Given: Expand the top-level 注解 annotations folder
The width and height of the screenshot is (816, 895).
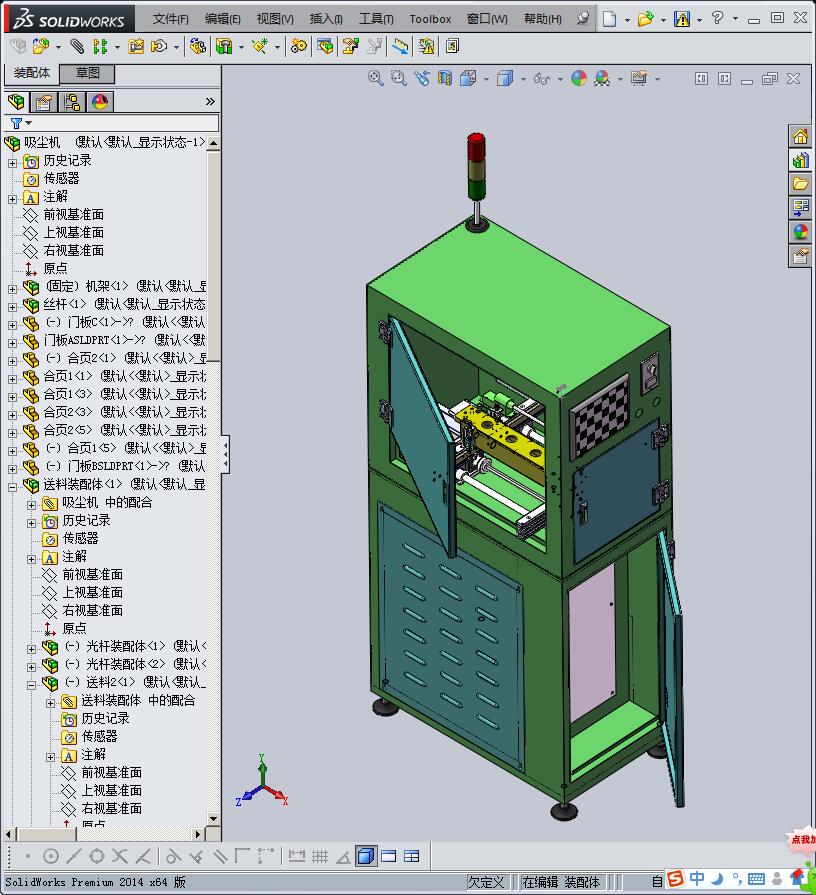Looking at the screenshot, I should (x=13, y=199).
